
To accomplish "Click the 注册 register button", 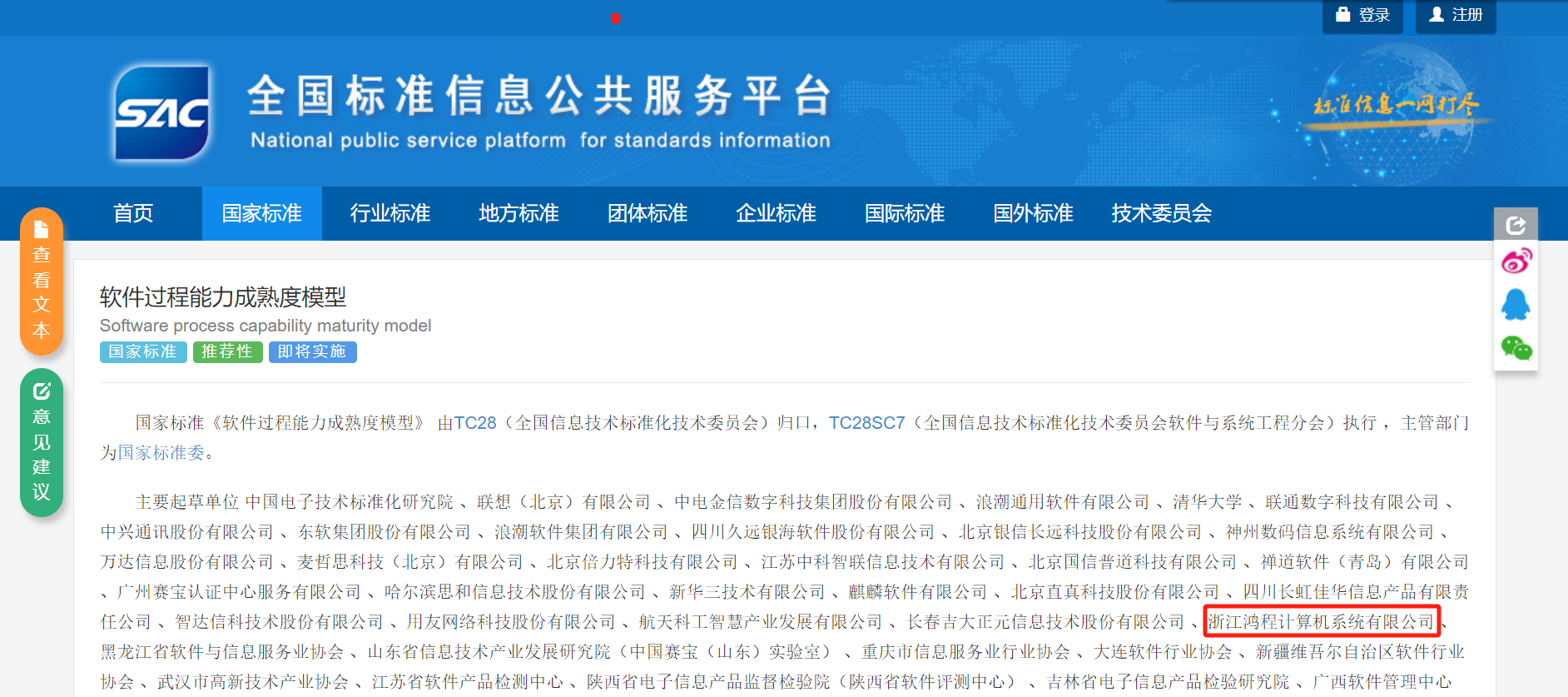I will click(1456, 15).
